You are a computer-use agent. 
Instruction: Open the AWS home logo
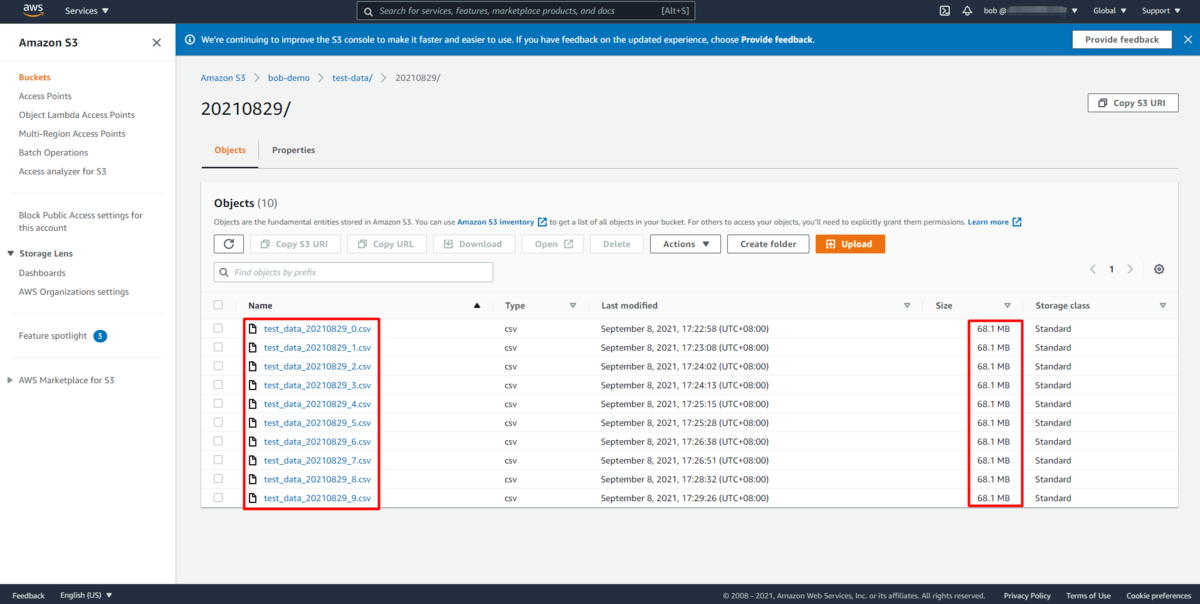click(33, 11)
